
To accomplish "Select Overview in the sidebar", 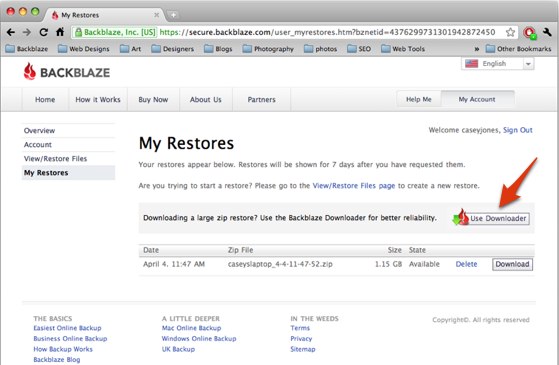I will pos(68,131).
